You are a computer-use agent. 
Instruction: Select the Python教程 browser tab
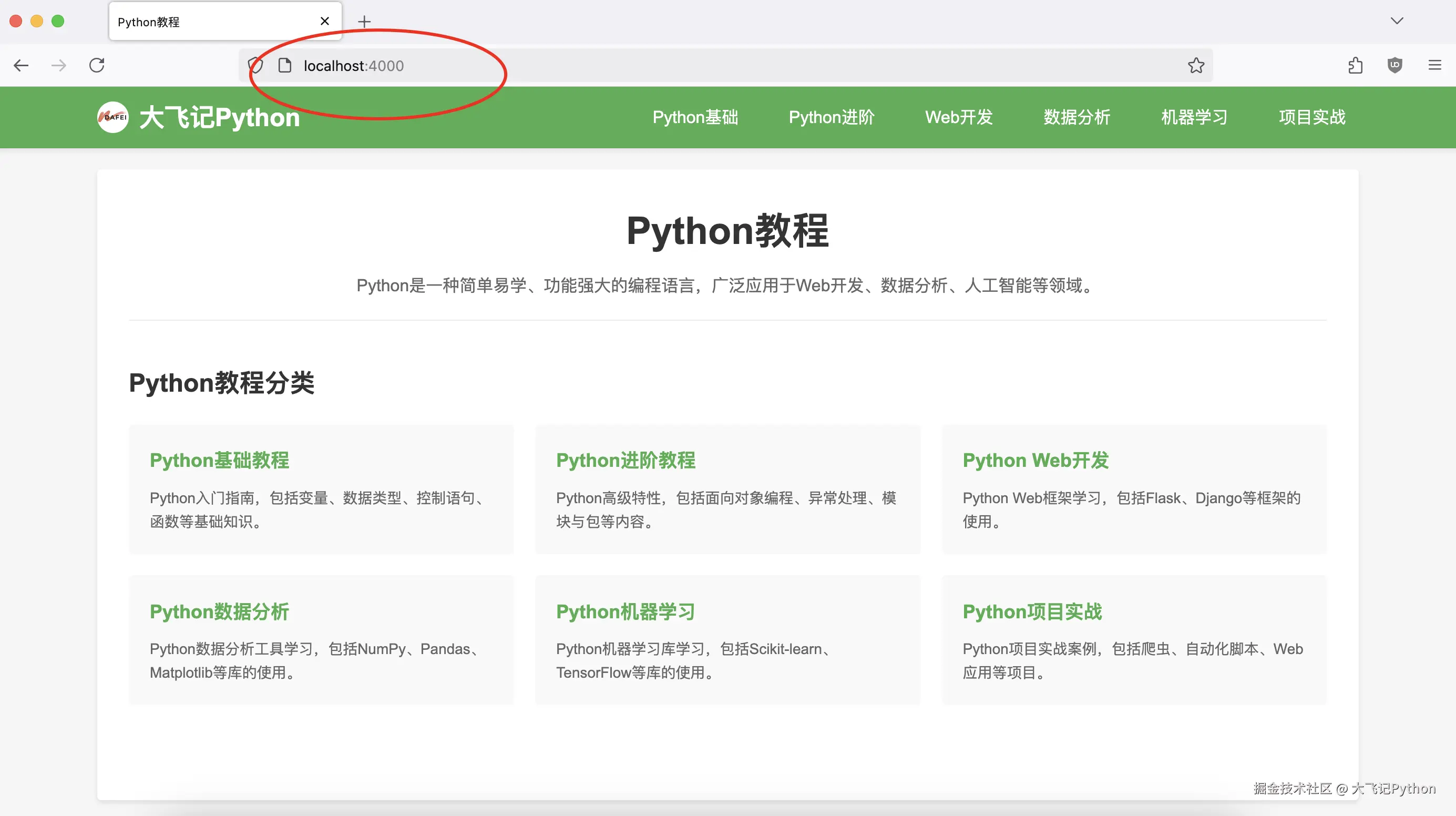coord(209,22)
